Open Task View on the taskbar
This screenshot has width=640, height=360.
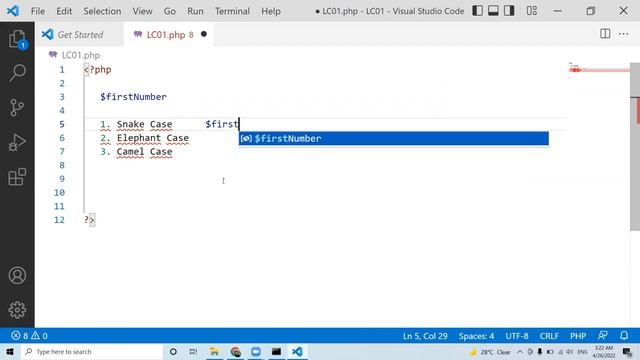click(x=193, y=351)
